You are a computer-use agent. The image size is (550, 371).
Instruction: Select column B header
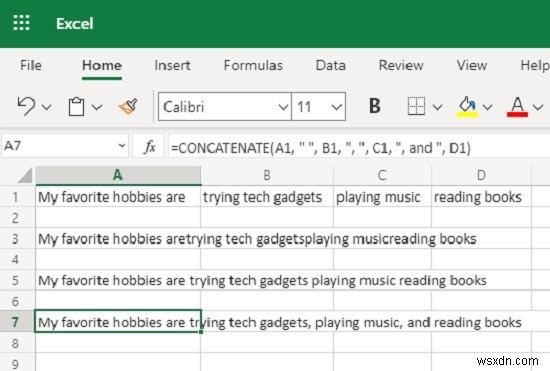click(x=267, y=175)
